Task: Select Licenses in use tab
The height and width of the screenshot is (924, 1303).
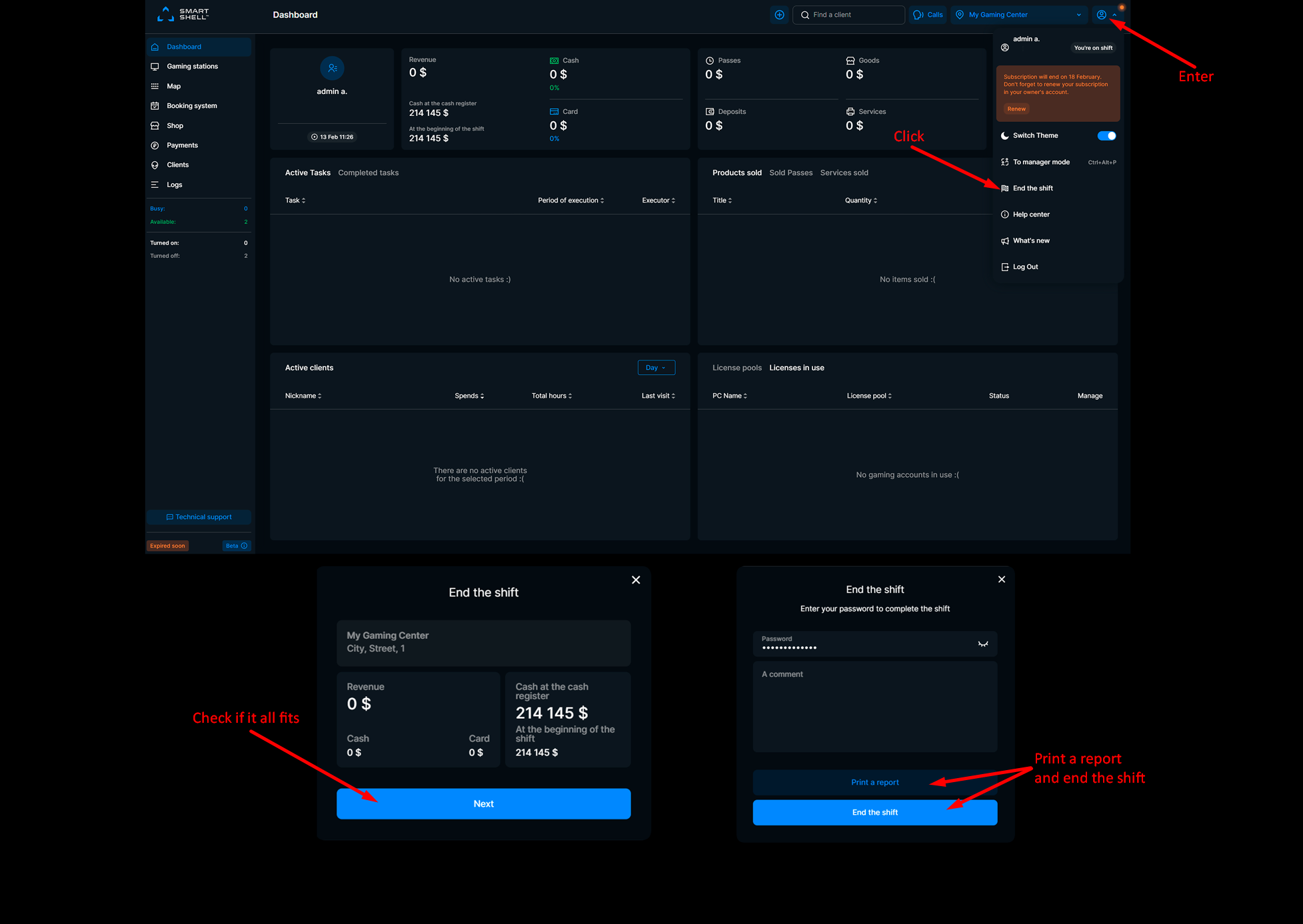Action: coord(796,368)
